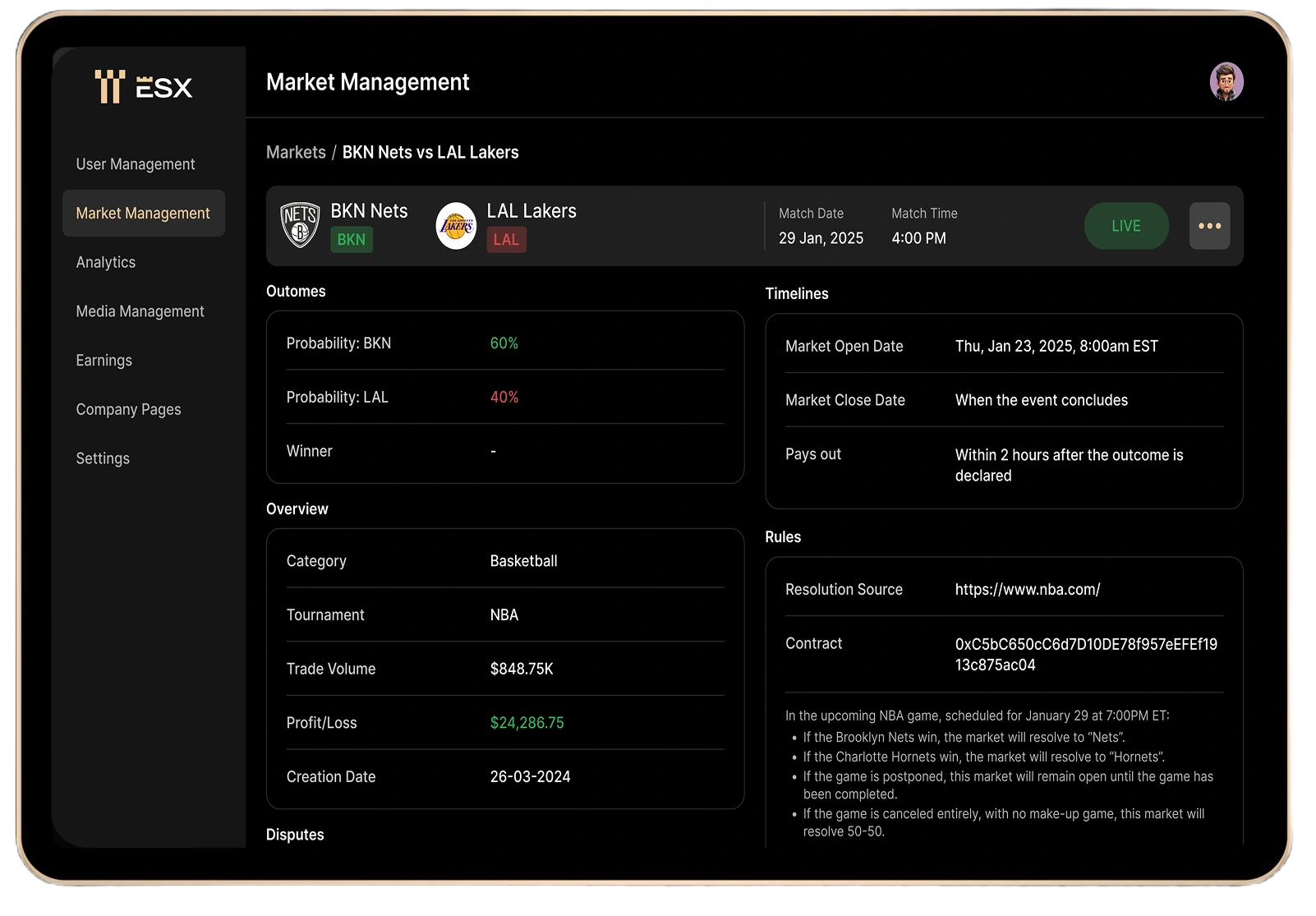Open the user profile avatar
This screenshot has height=916, width=1316.
[1226, 82]
